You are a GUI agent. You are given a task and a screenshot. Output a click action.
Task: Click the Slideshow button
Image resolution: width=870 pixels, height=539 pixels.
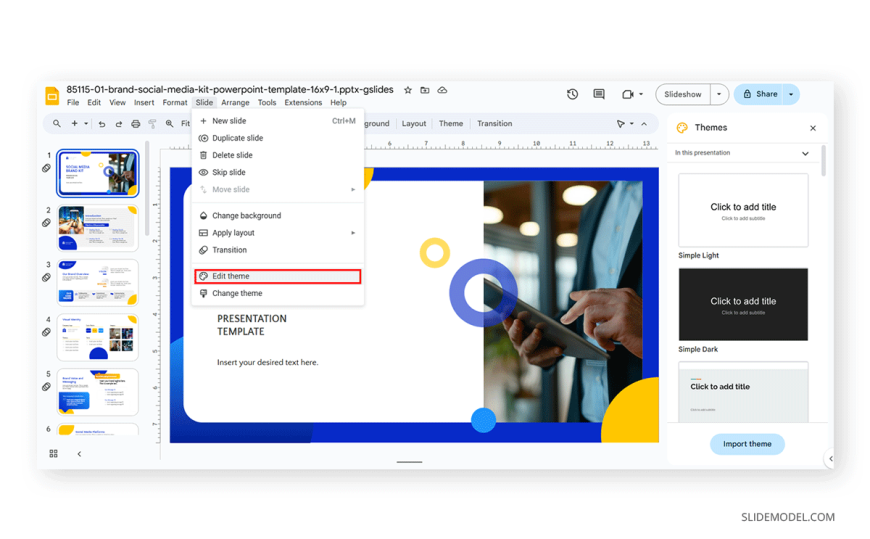click(683, 94)
